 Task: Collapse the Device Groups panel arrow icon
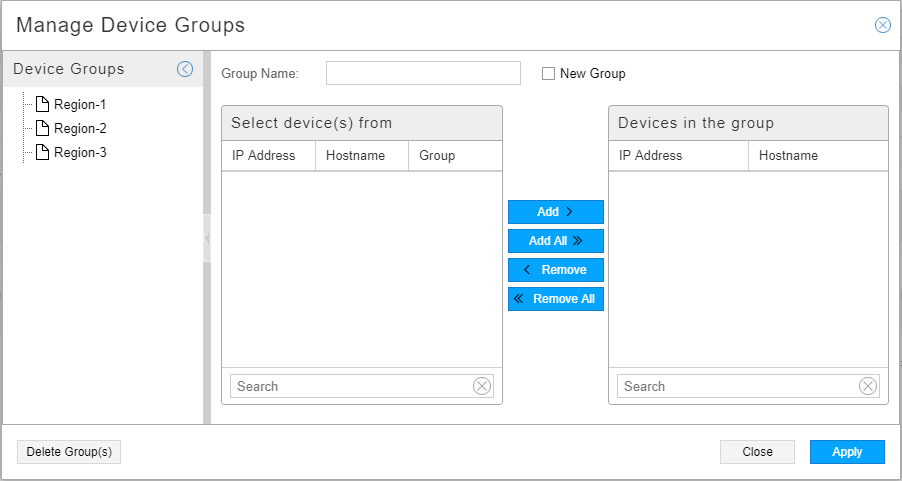(x=185, y=69)
